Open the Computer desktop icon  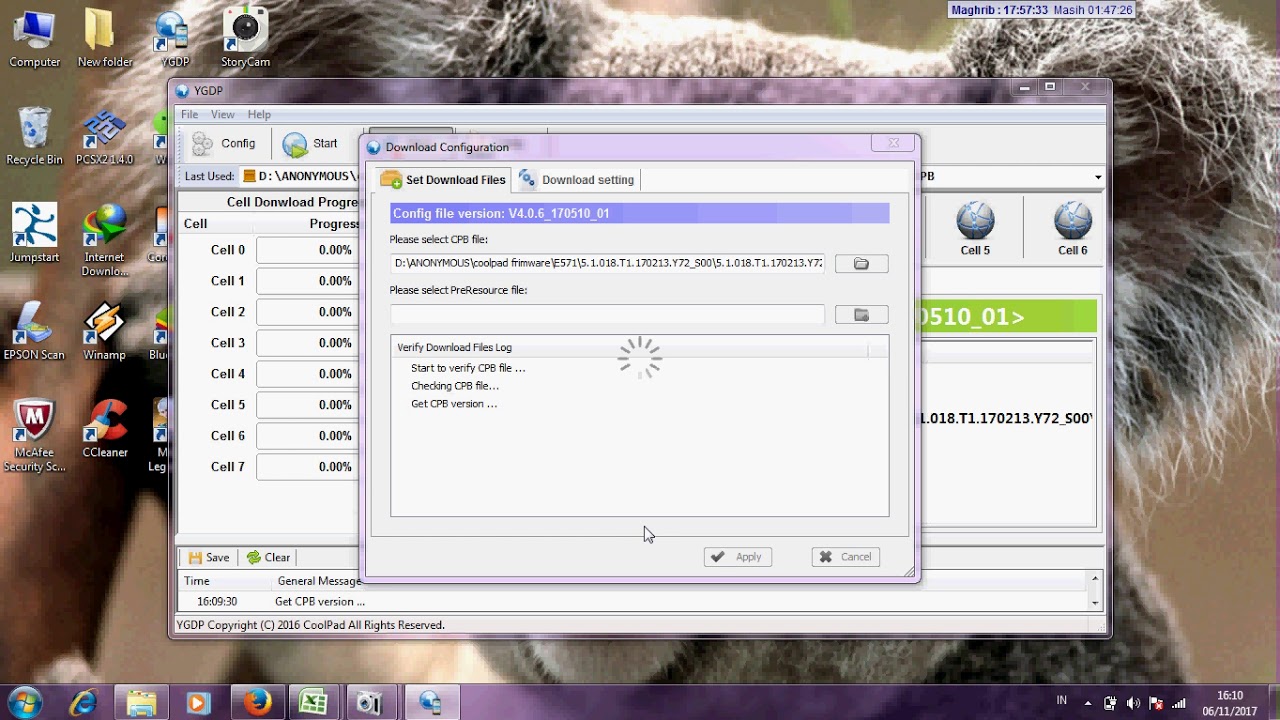[x=35, y=40]
